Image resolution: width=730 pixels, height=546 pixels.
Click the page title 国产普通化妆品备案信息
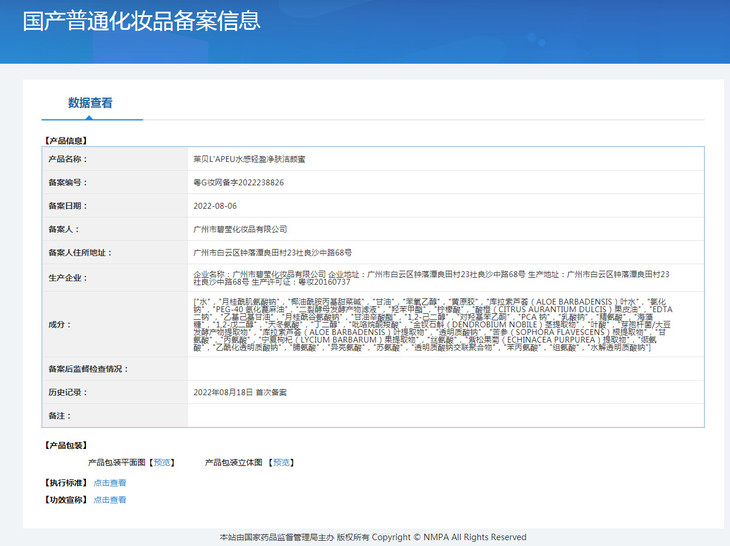(141, 21)
